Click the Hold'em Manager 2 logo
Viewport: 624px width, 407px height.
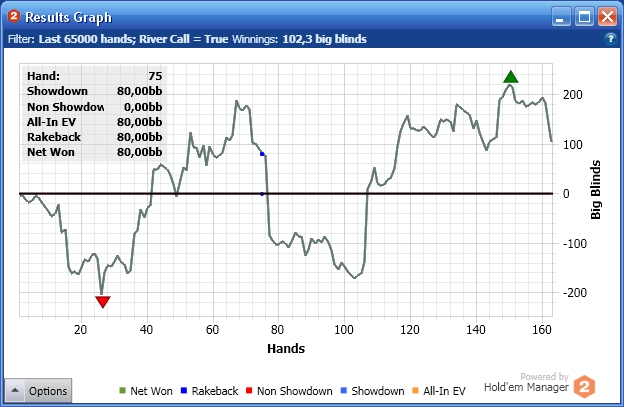(x=584, y=386)
